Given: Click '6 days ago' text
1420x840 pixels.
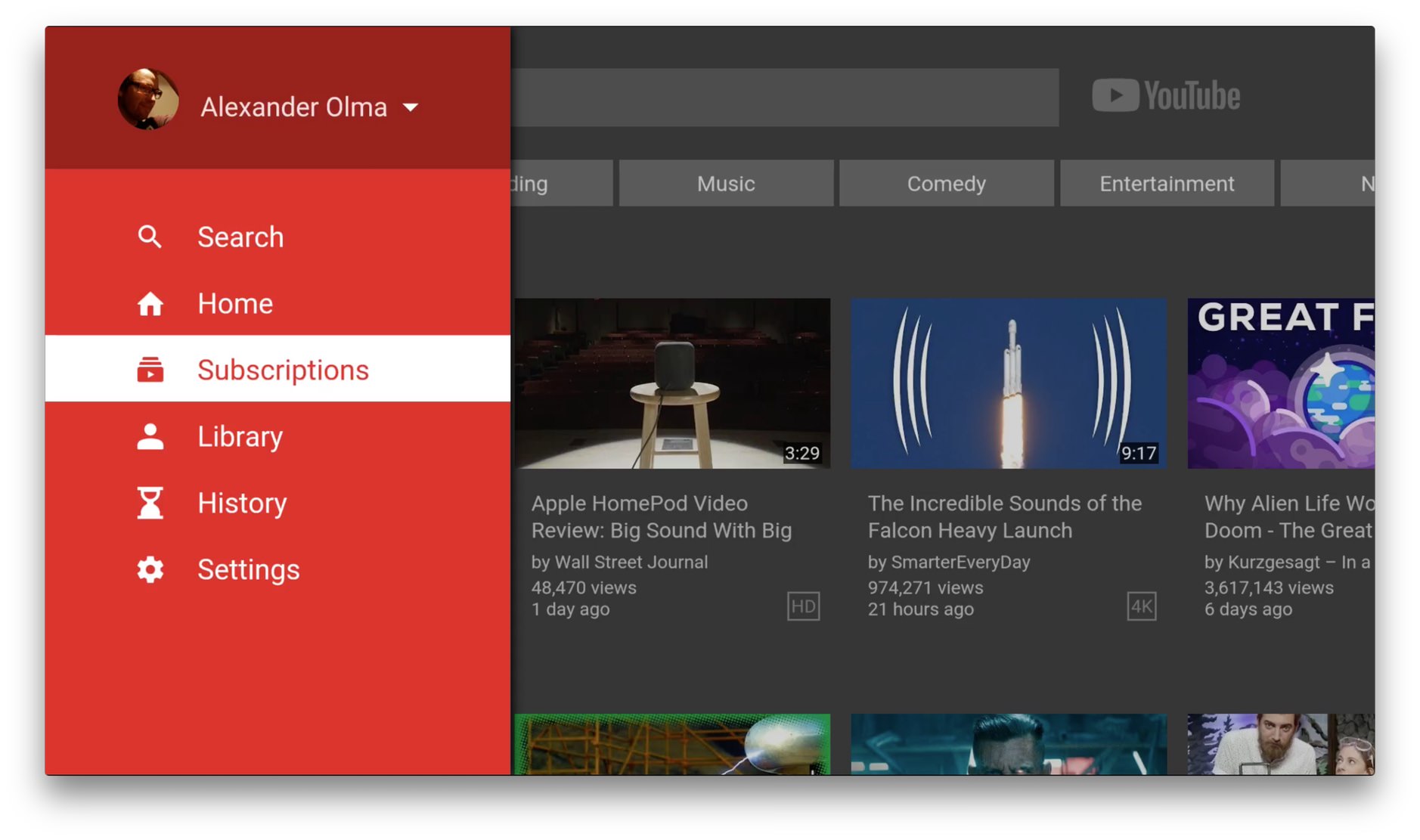Looking at the screenshot, I should pyautogui.click(x=1248, y=609).
